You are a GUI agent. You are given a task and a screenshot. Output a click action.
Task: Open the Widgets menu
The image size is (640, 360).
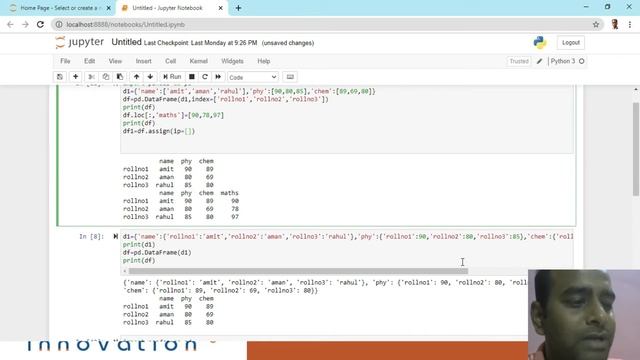232,61
